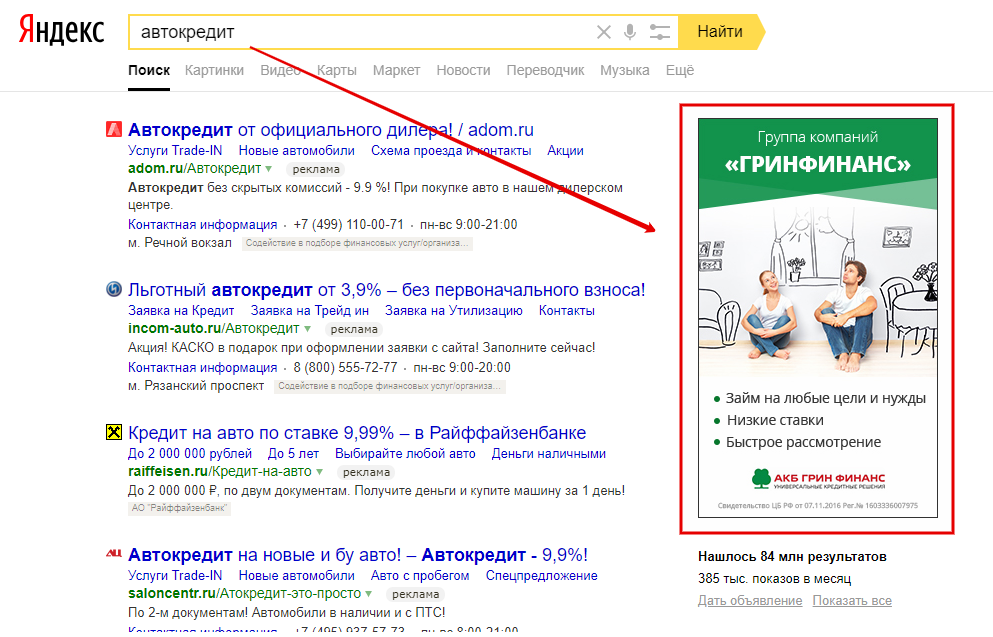Click 'реклама' label next to raiffeisen.ru

pyautogui.click(x=366, y=472)
